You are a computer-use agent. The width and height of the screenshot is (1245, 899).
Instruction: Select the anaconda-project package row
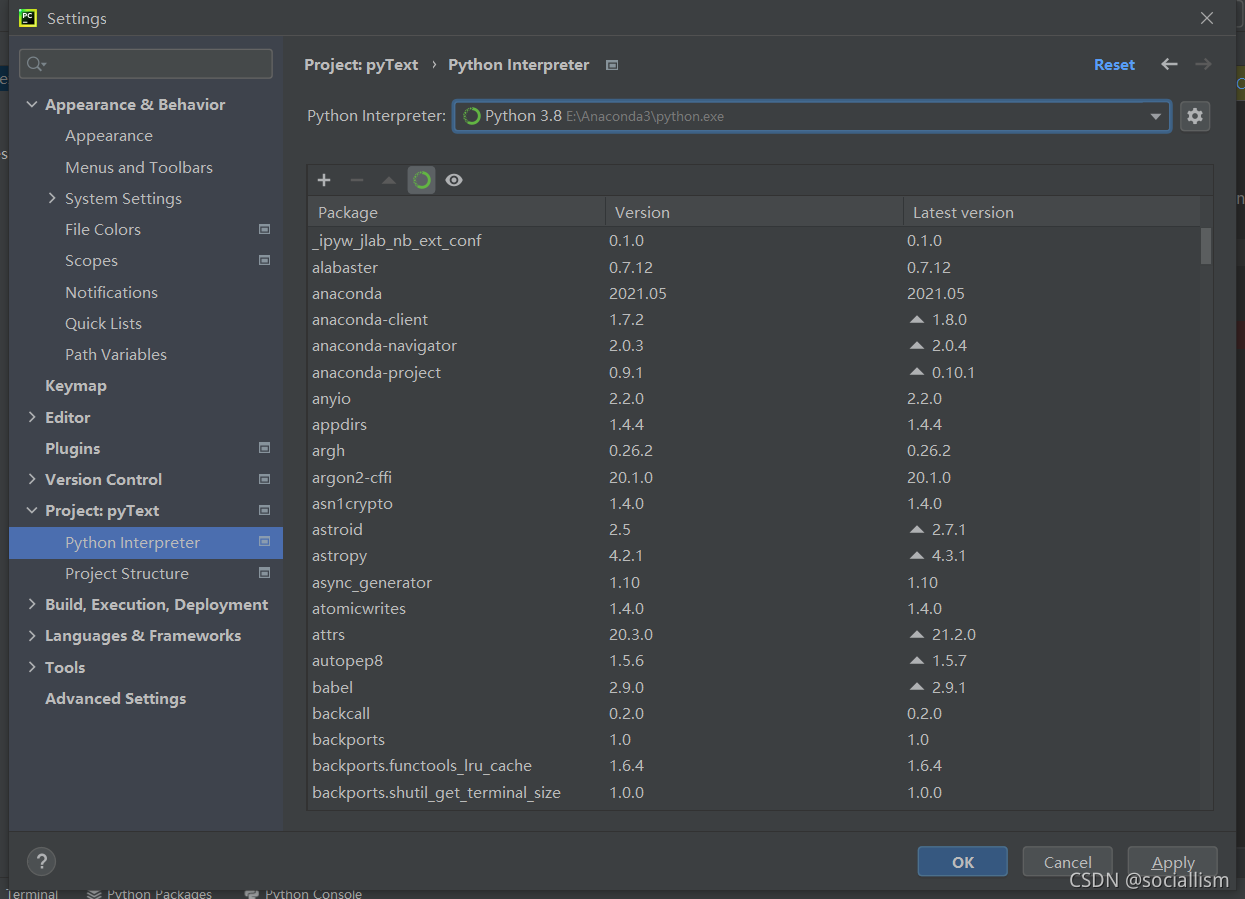click(x=754, y=372)
